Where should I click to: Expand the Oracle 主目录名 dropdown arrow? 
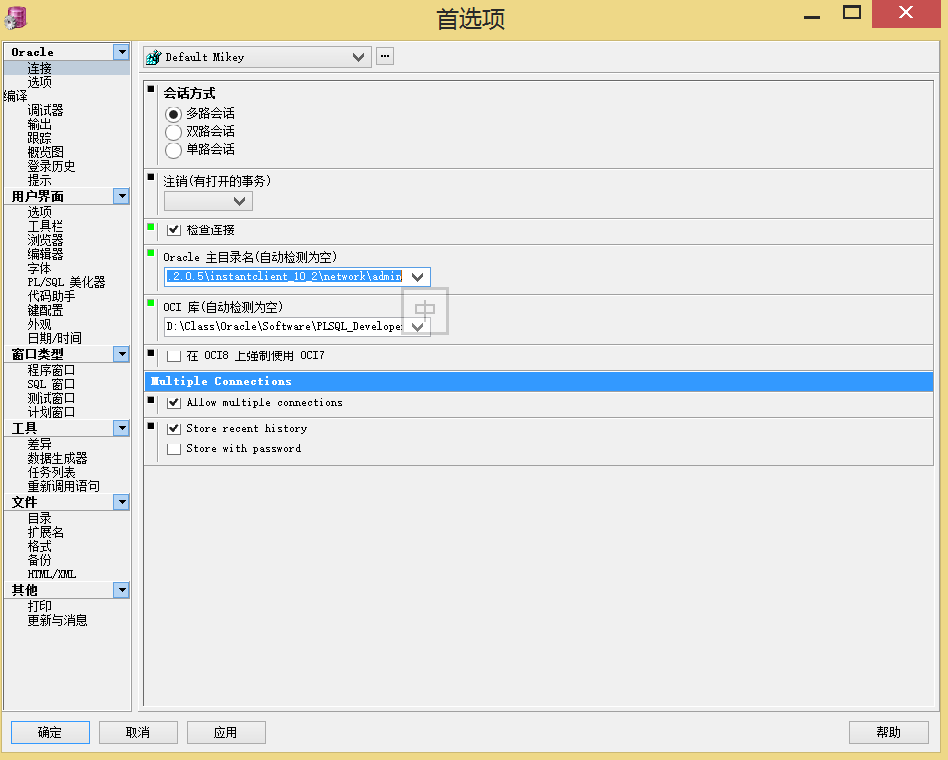pos(418,277)
